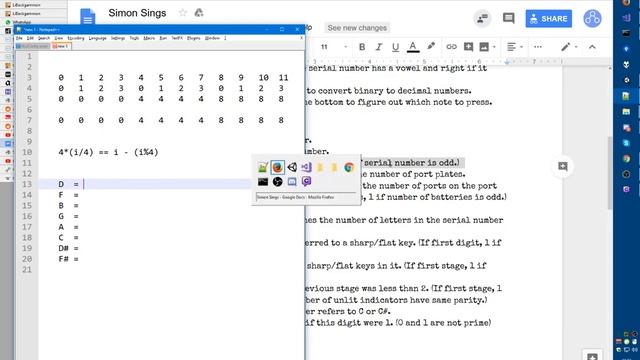Check Drive save status of Simon Sings
This screenshot has height=360, width=640.
pyautogui.click(x=199, y=13)
